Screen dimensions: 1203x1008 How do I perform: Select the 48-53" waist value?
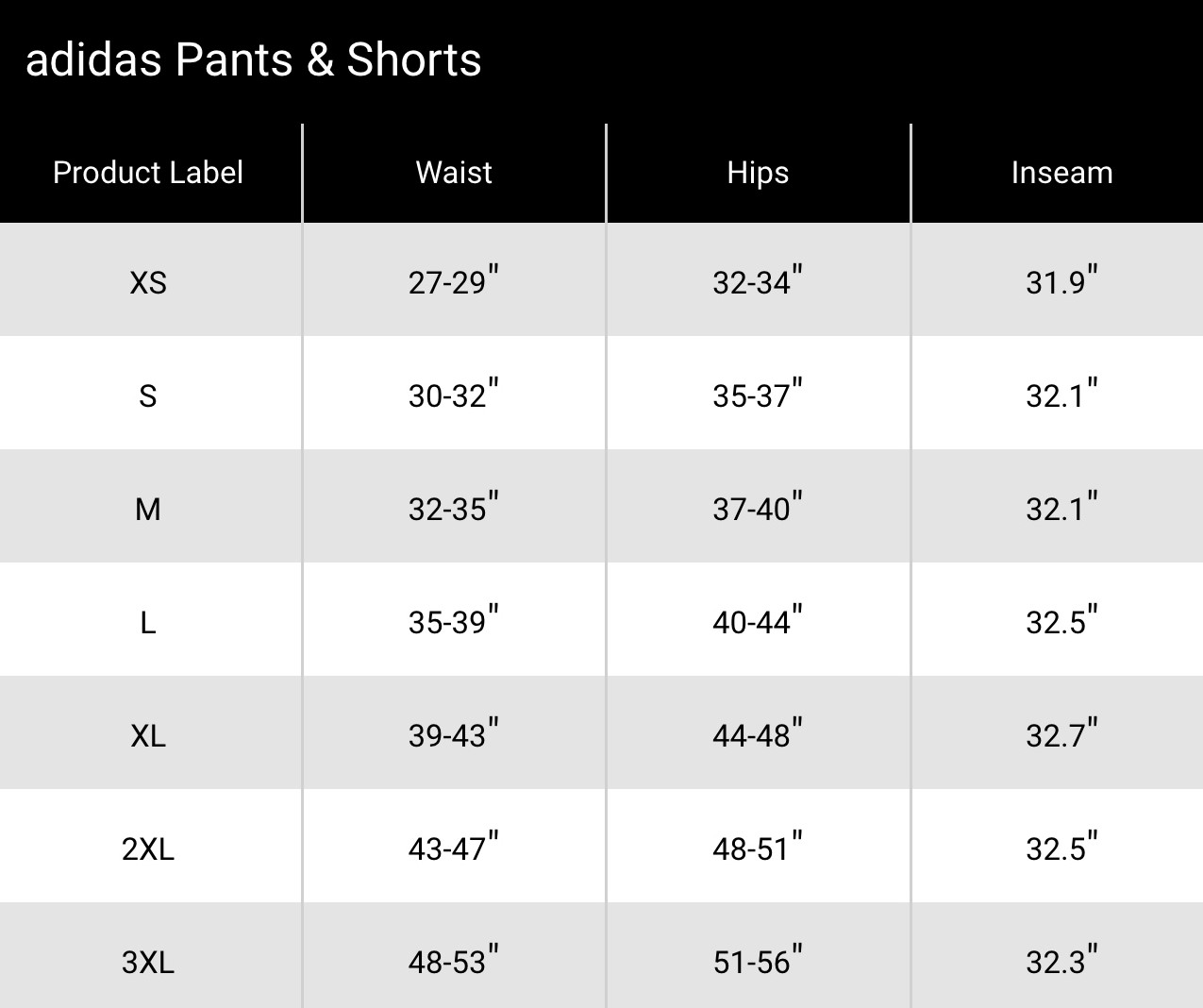[454, 962]
